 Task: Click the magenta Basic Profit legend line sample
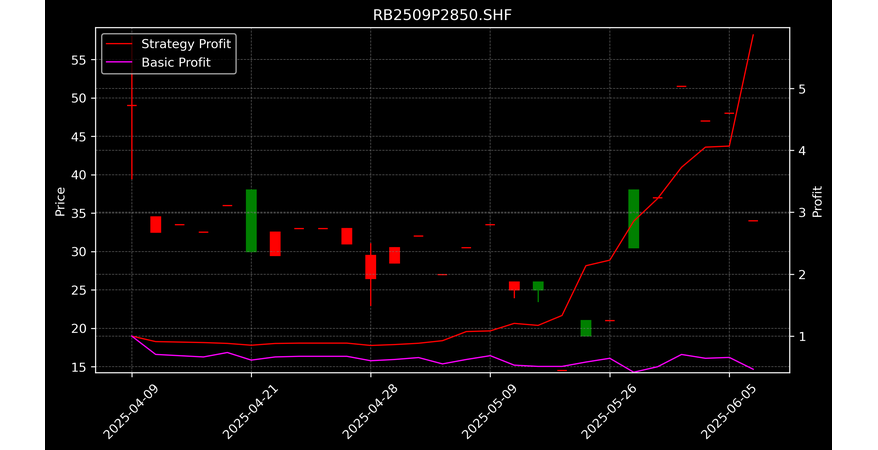tap(119, 63)
